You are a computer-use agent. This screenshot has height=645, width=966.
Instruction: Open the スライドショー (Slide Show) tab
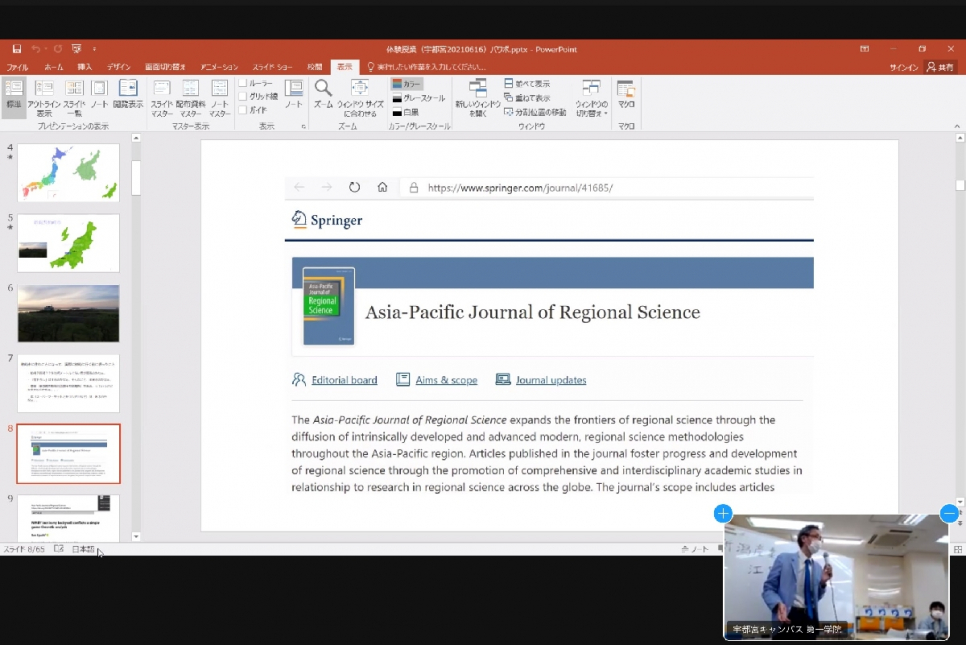tap(272, 67)
